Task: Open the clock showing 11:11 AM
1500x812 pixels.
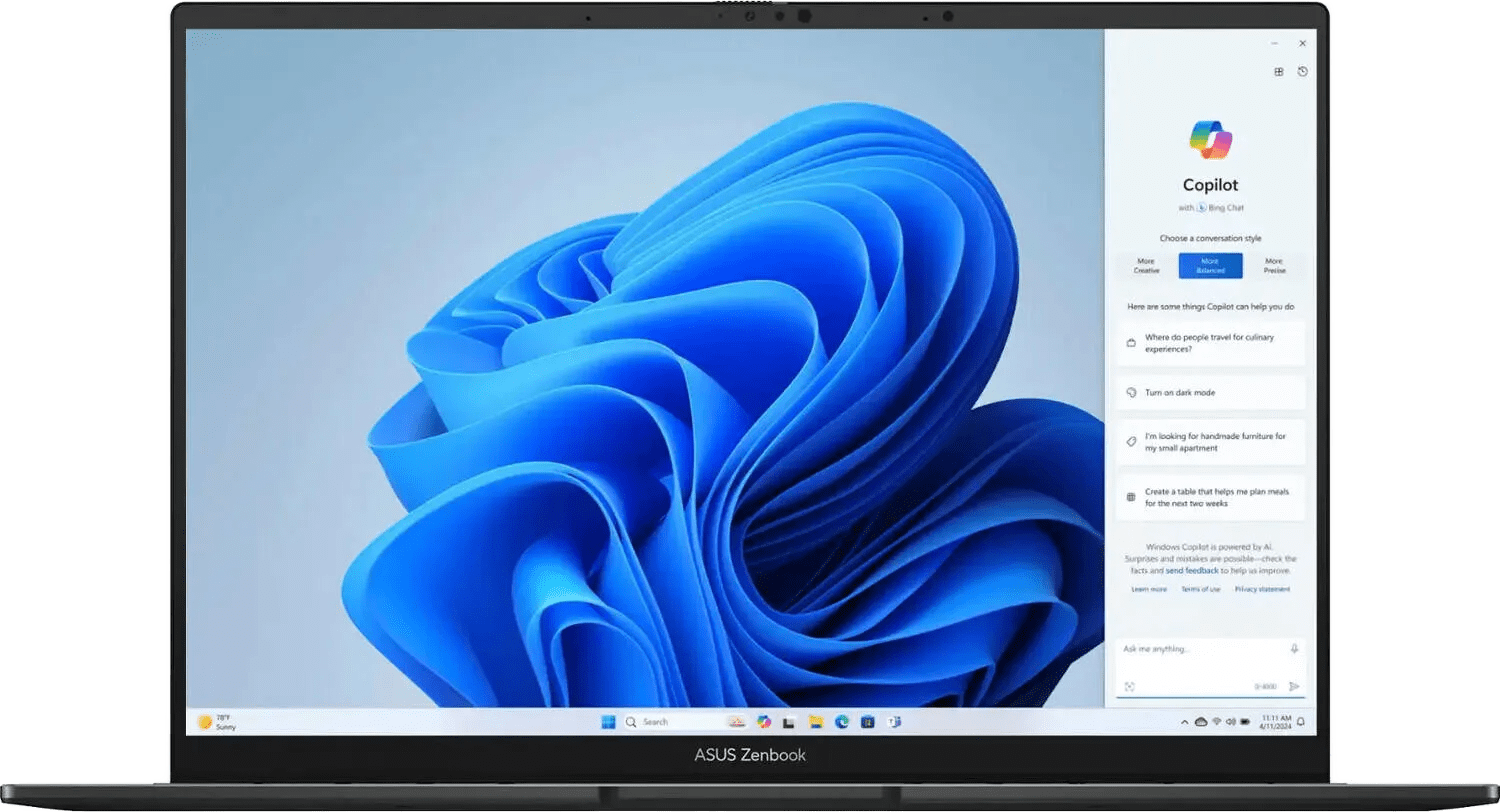Action: (1275, 722)
